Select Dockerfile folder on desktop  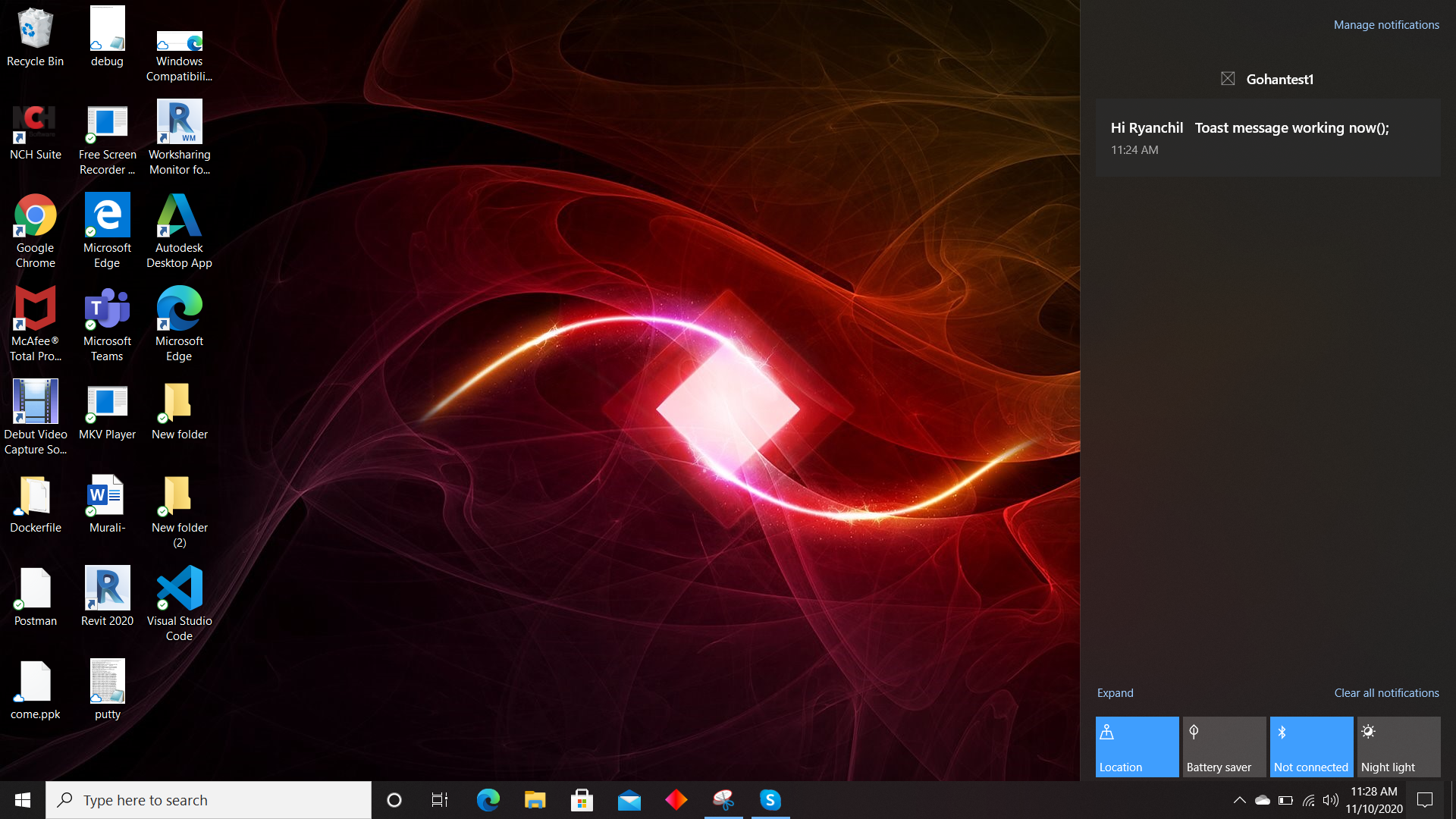click(35, 504)
